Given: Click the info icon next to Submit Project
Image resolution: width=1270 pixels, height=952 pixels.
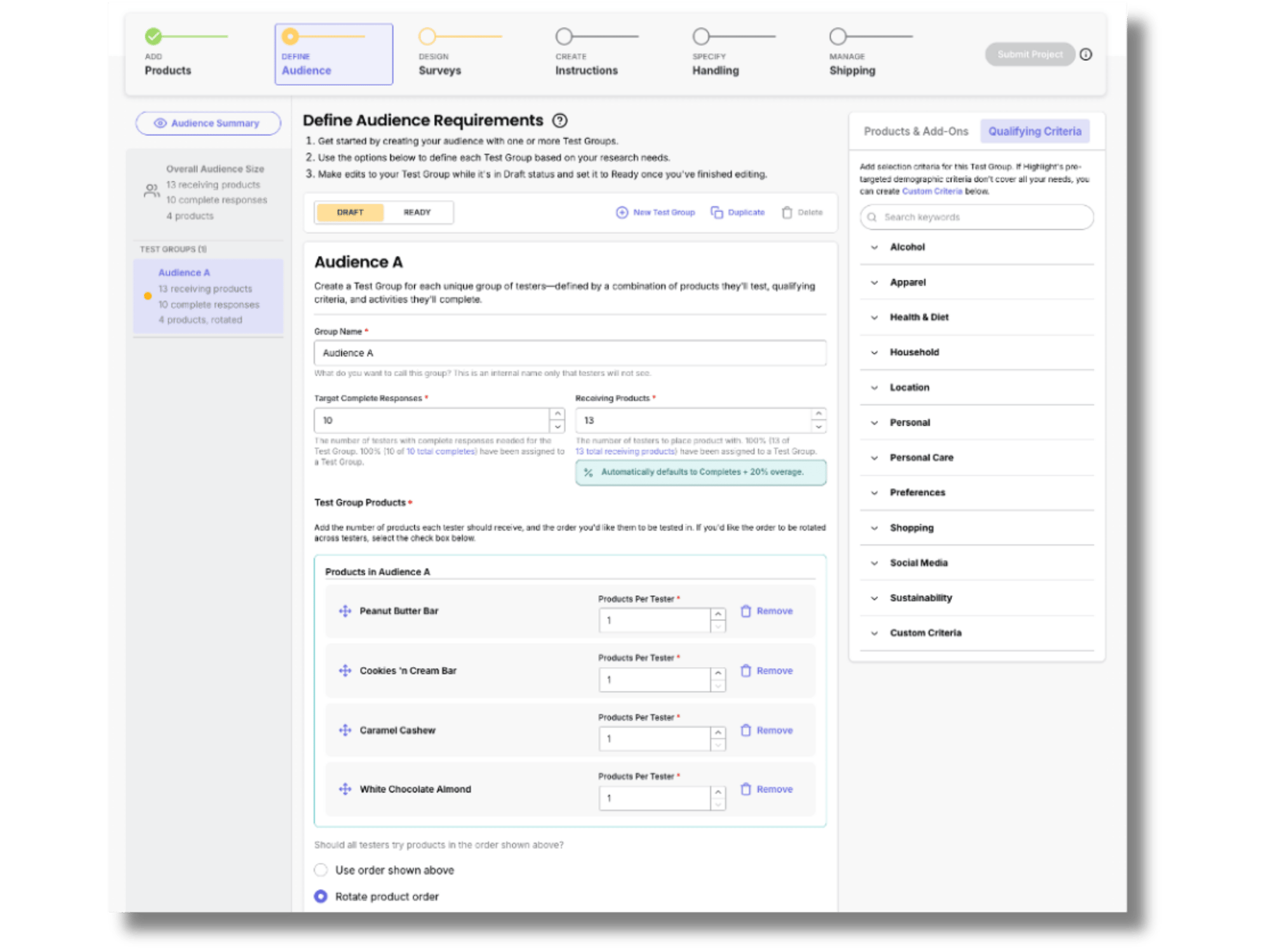Looking at the screenshot, I should (x=1086, y=55).
